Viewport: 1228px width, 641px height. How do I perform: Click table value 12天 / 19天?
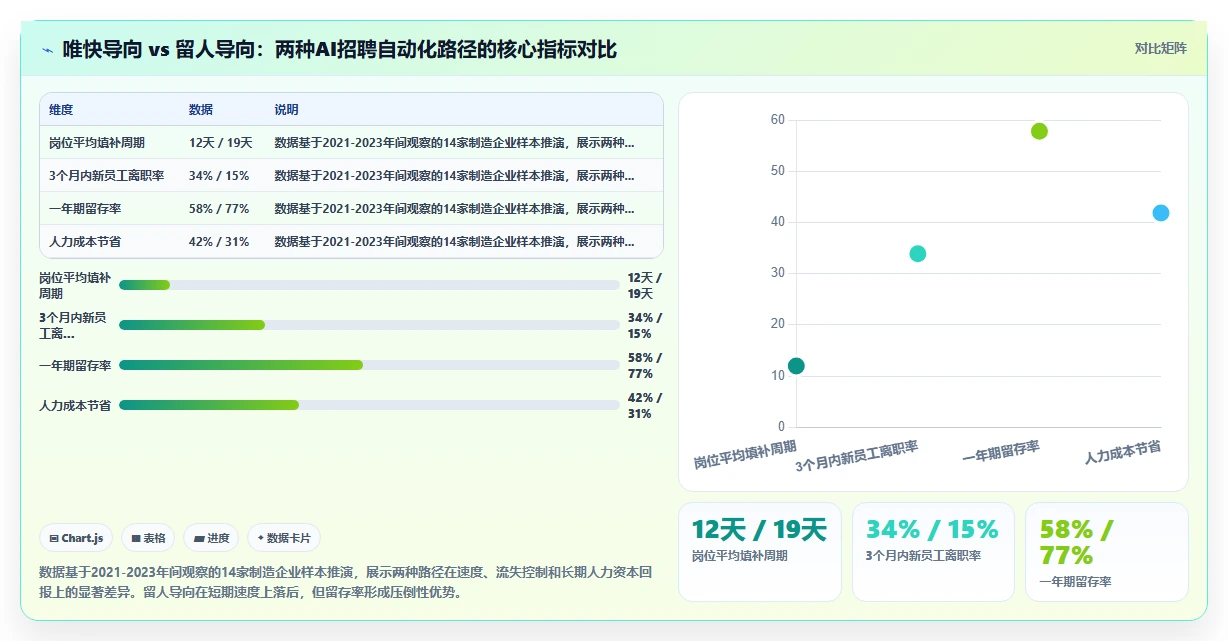click(x=221, y=143)
